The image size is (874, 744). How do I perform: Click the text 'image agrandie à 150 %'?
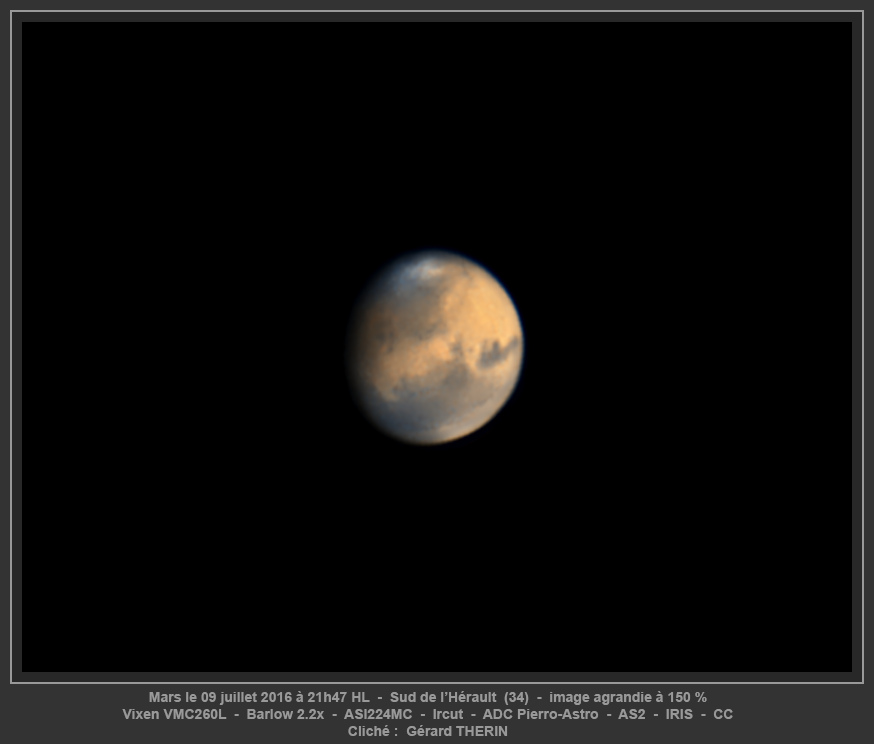click(628, 697)
